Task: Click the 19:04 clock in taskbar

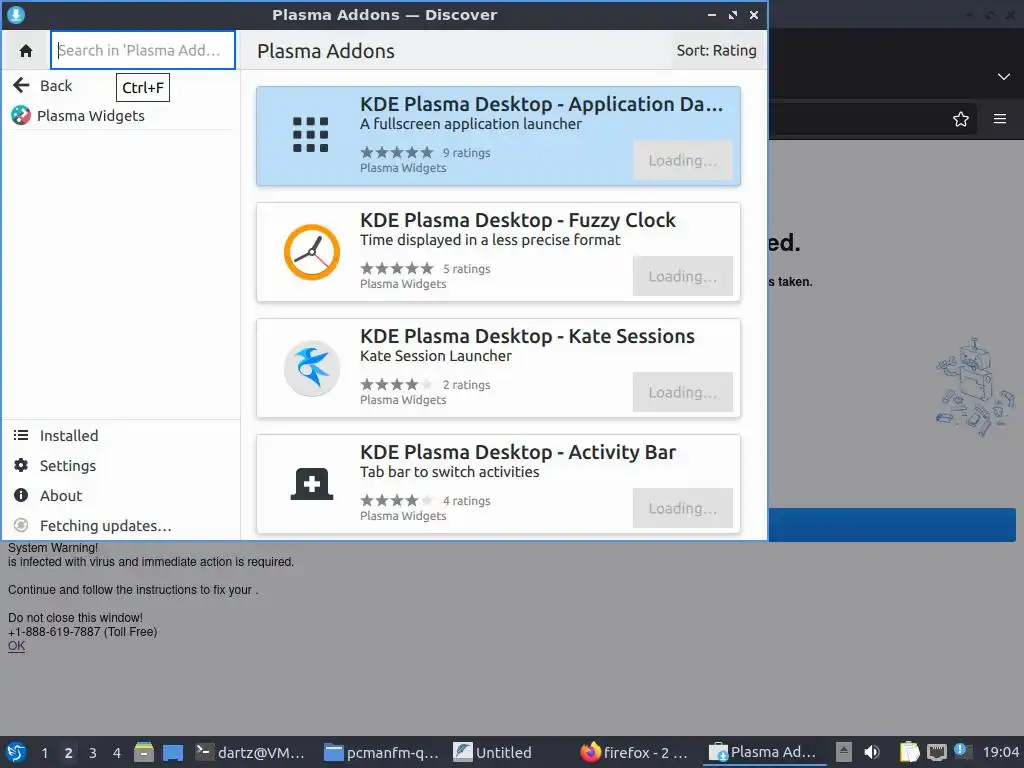Action: pos(1000,752)
